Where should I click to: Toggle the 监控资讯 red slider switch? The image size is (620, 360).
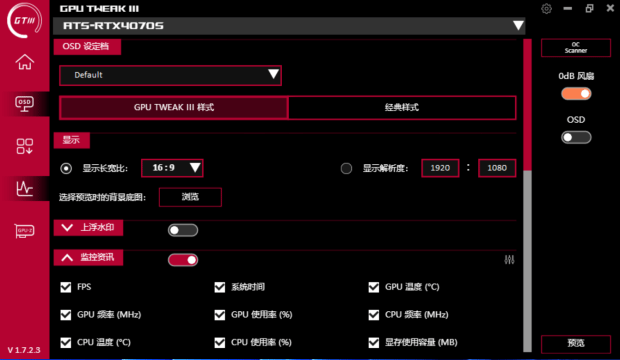[x=183, y=260]
